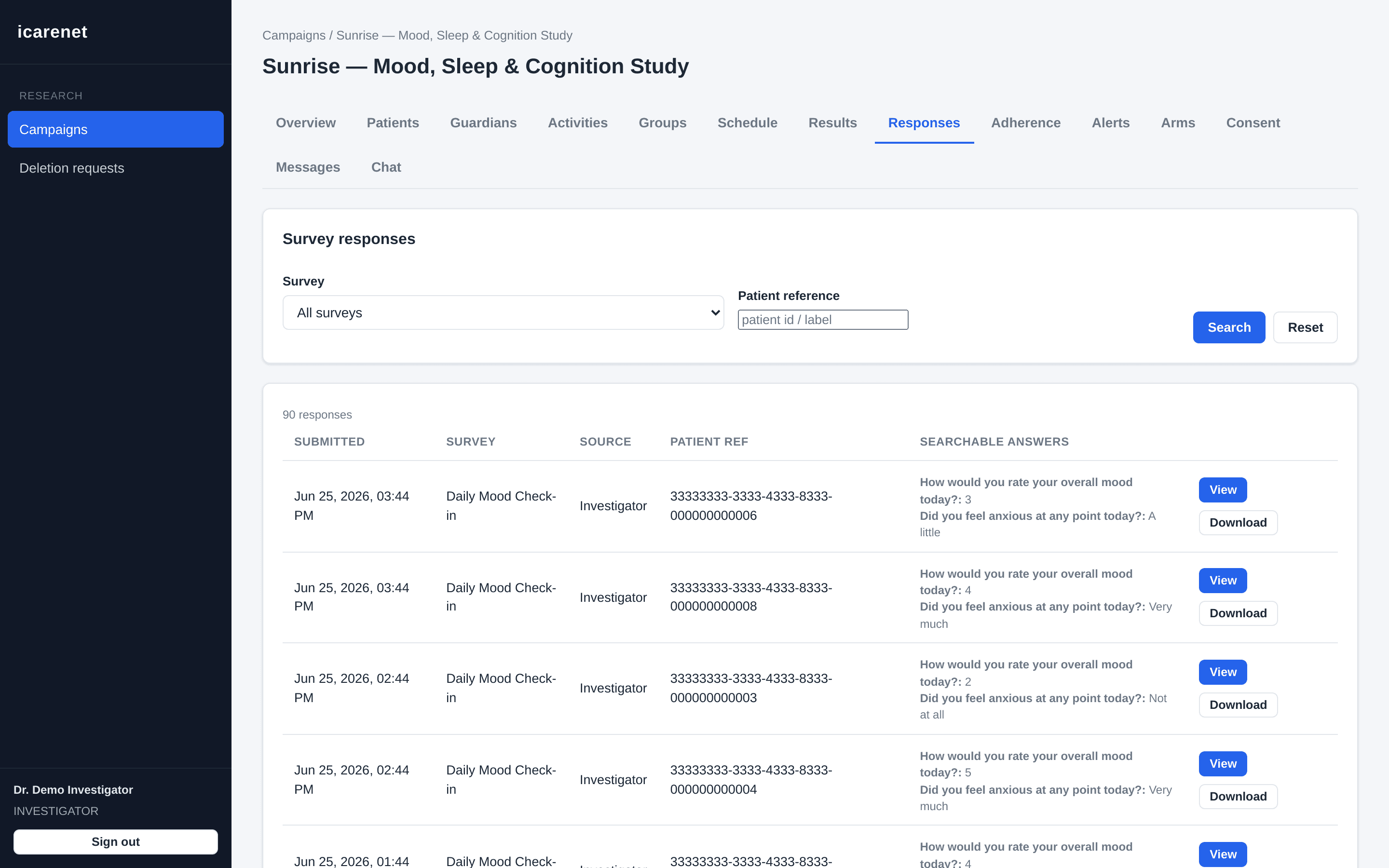Download response for patient ending 000000000006
Screen dimensions: 1389x868
[x=1238, y=522]
